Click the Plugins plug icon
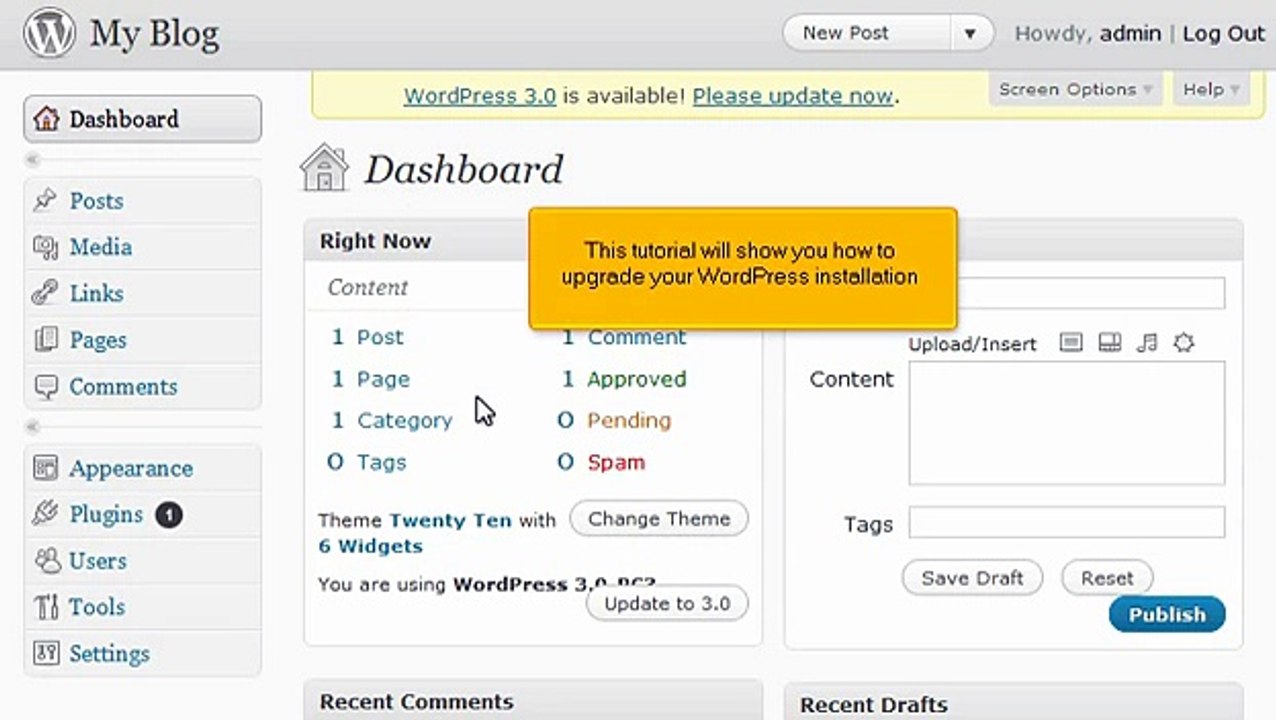 coord(45,514)
